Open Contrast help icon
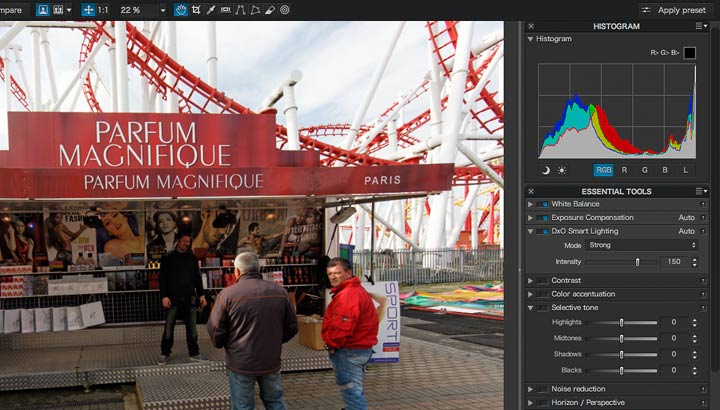 pyautogui.click(x=703, y=281)
